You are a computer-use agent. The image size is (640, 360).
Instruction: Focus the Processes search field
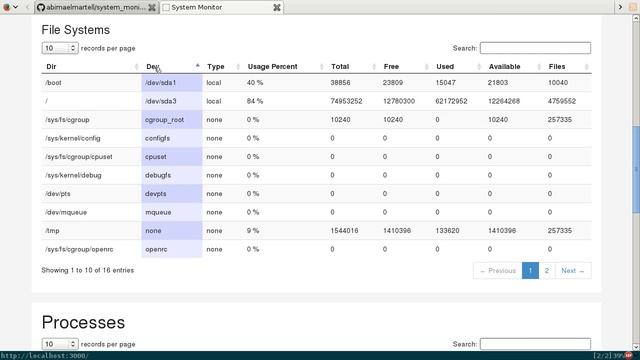point(535,344)
